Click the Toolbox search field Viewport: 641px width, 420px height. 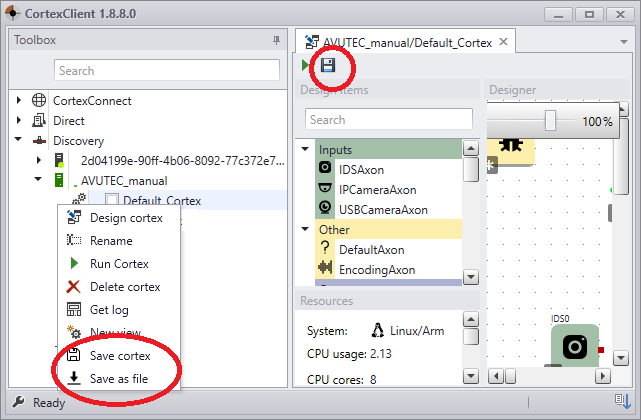(167, 70)
